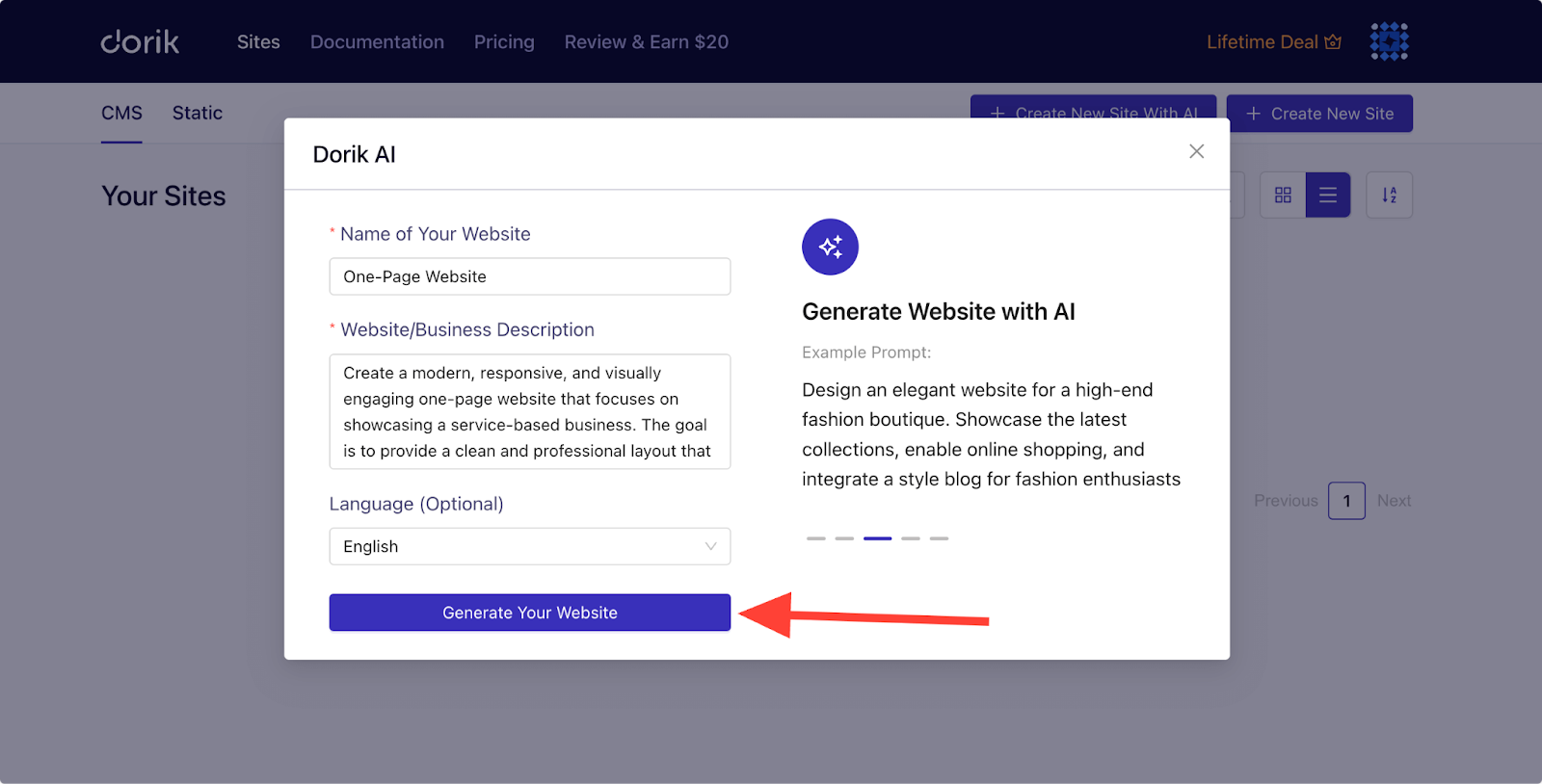Show the first example prompt slide

coord(816,538)
